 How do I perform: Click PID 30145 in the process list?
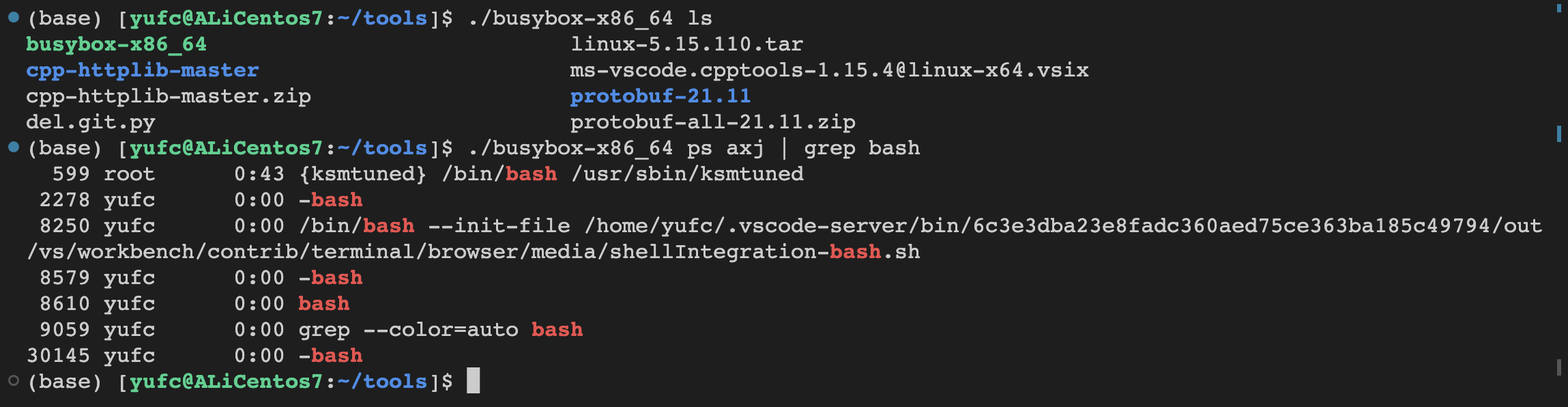pos(58,356)
